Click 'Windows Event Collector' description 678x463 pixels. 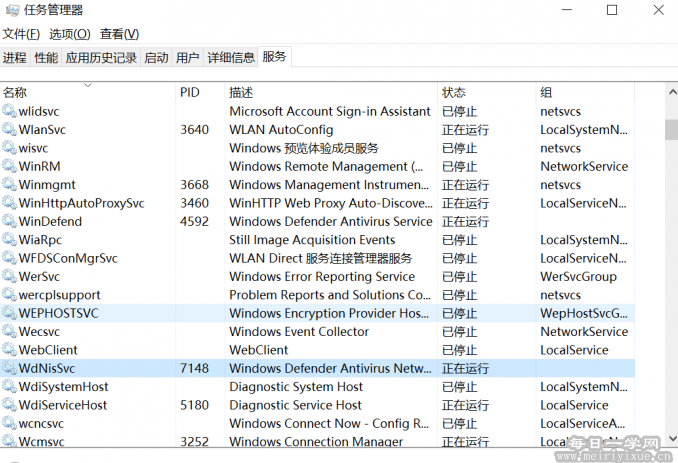(299, 332)
